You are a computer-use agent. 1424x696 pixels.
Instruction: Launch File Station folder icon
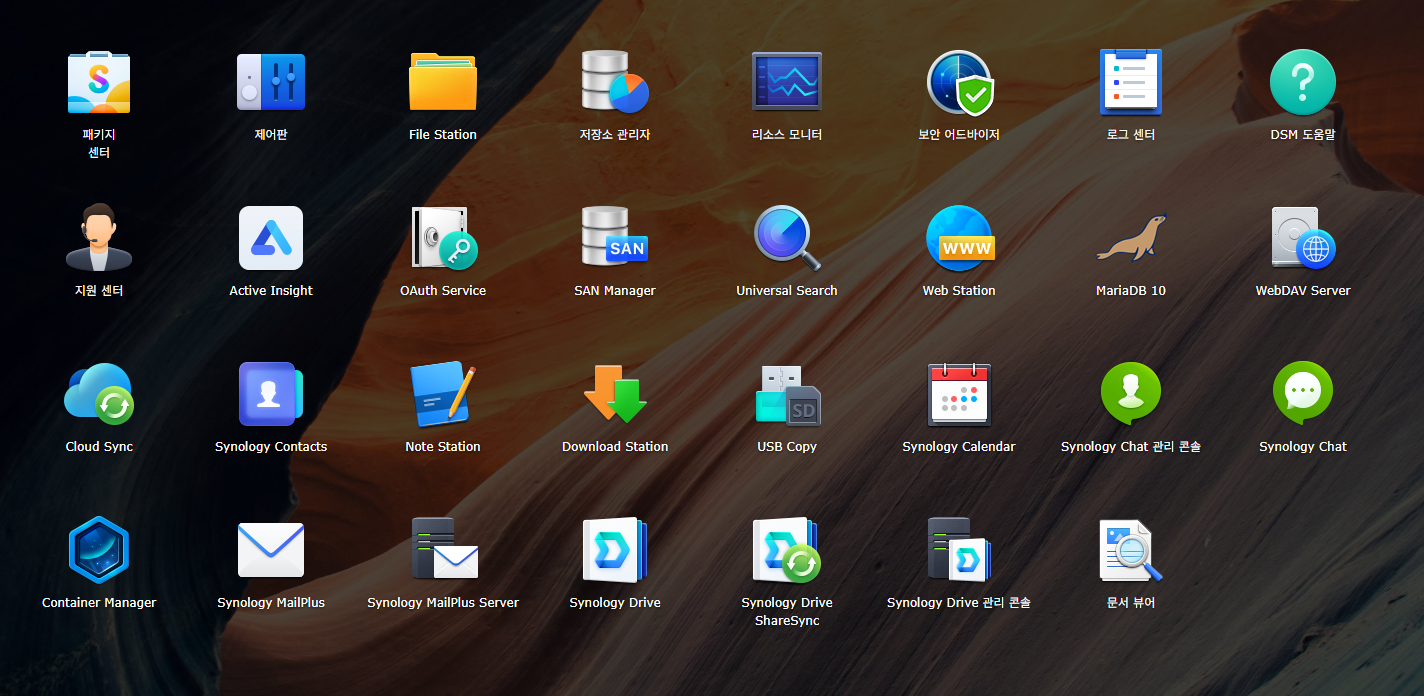443,82
